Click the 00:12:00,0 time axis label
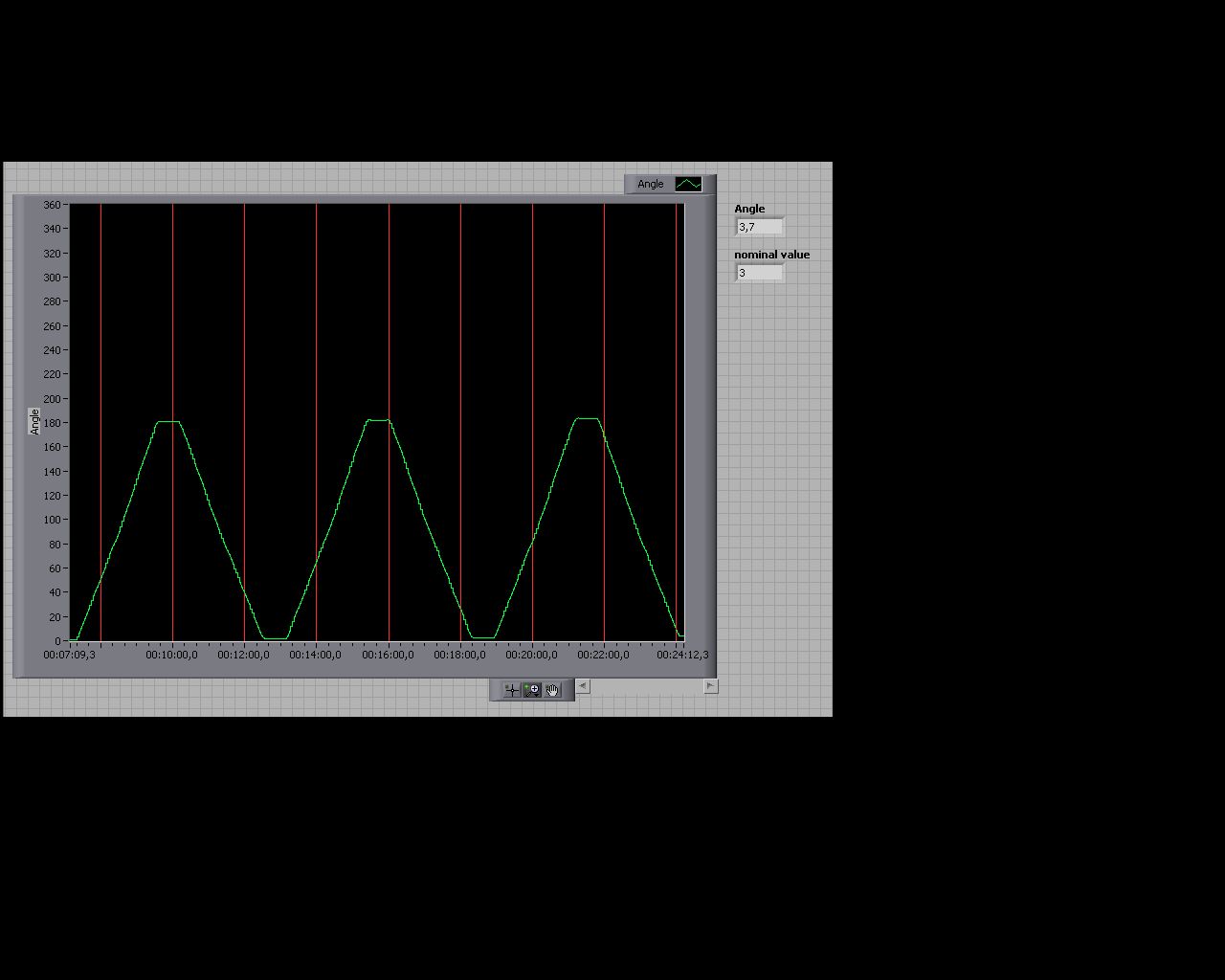 244,655
